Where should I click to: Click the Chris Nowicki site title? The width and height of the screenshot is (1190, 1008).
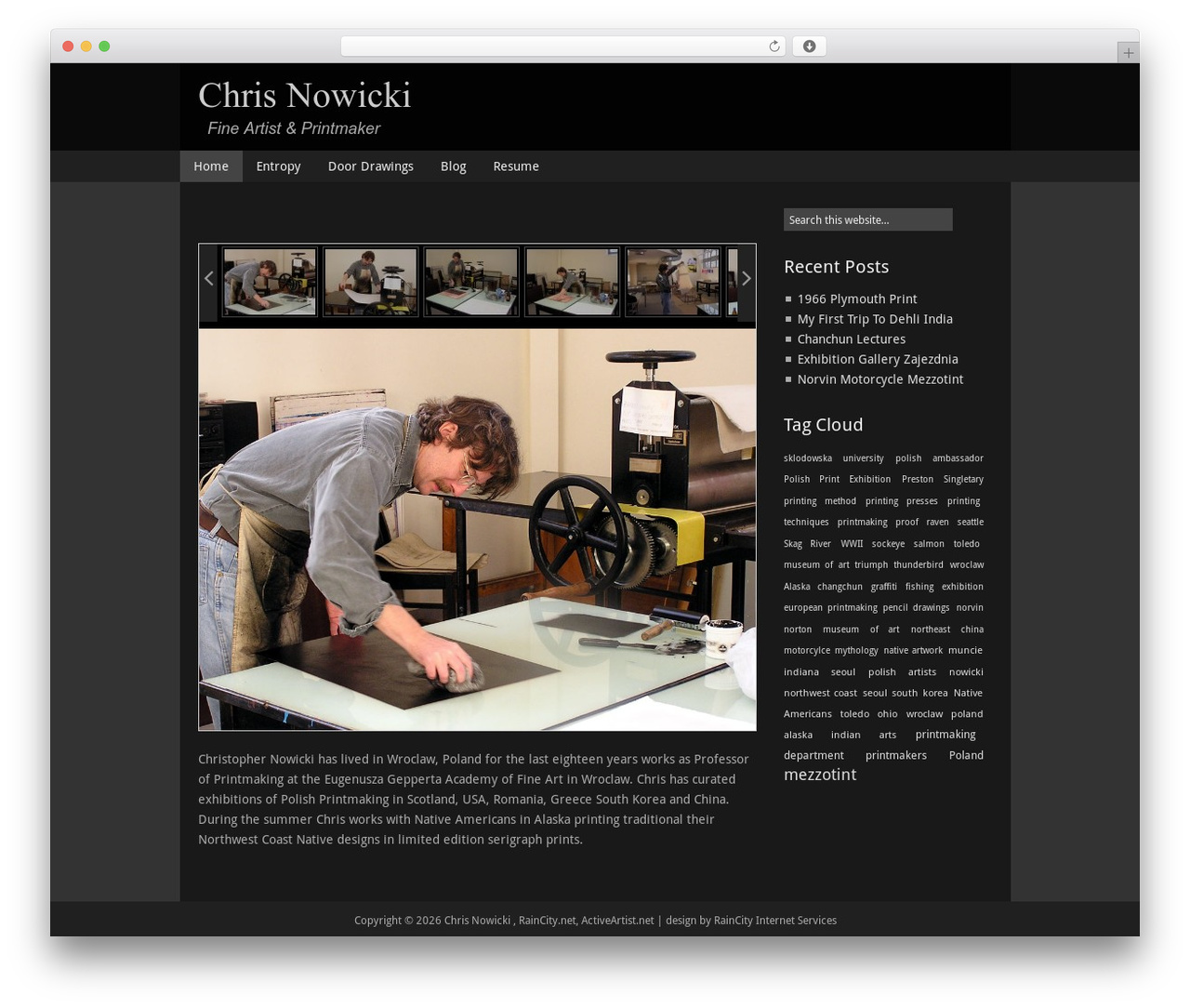point(305,96)
